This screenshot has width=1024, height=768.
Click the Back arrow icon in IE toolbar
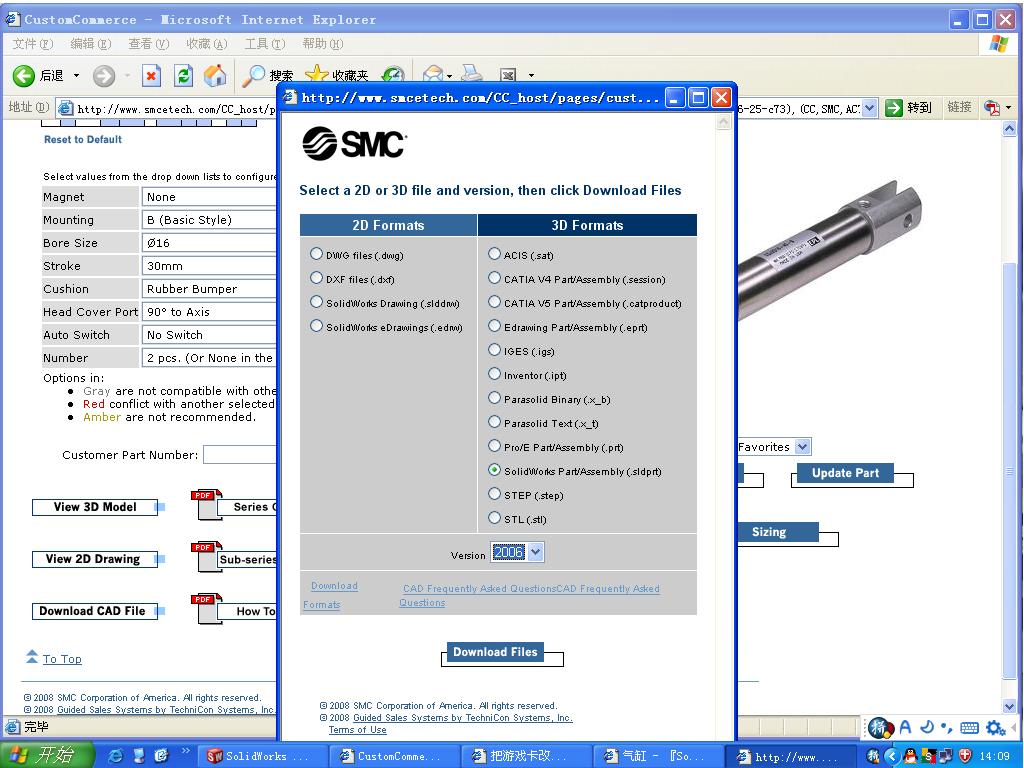[x=24, y=76]
